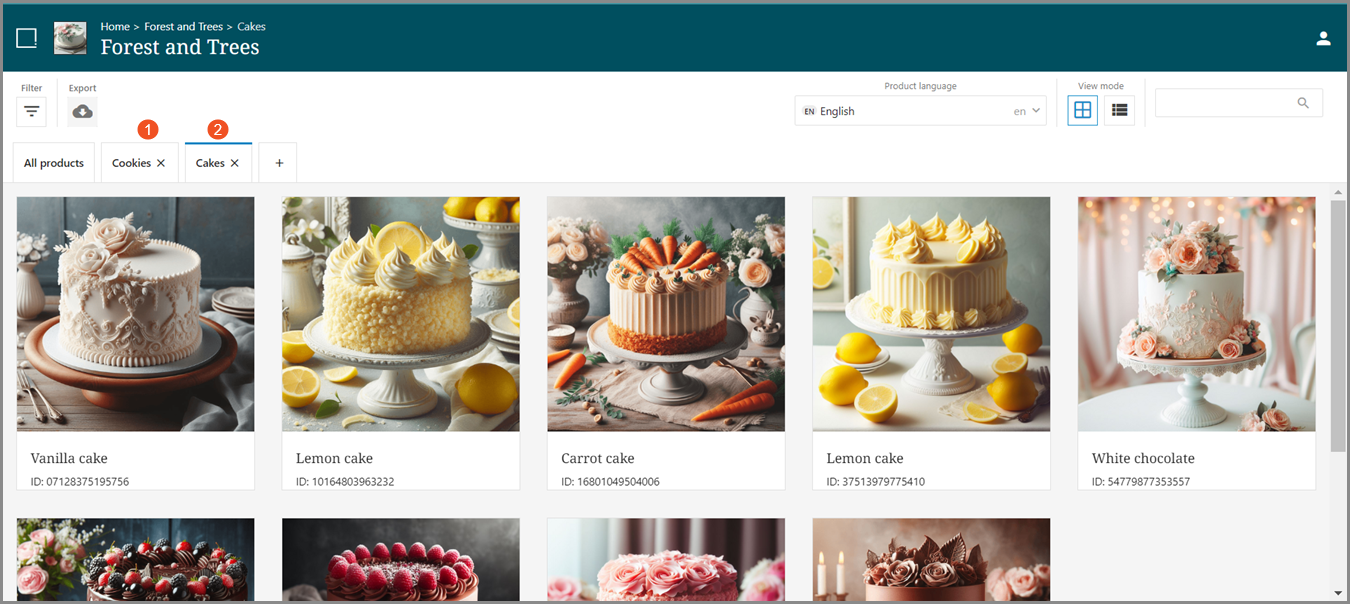This screenshot has width=1350, height=604.
Task: Open the Filter panel icon
Action: [x=31, y=111]
